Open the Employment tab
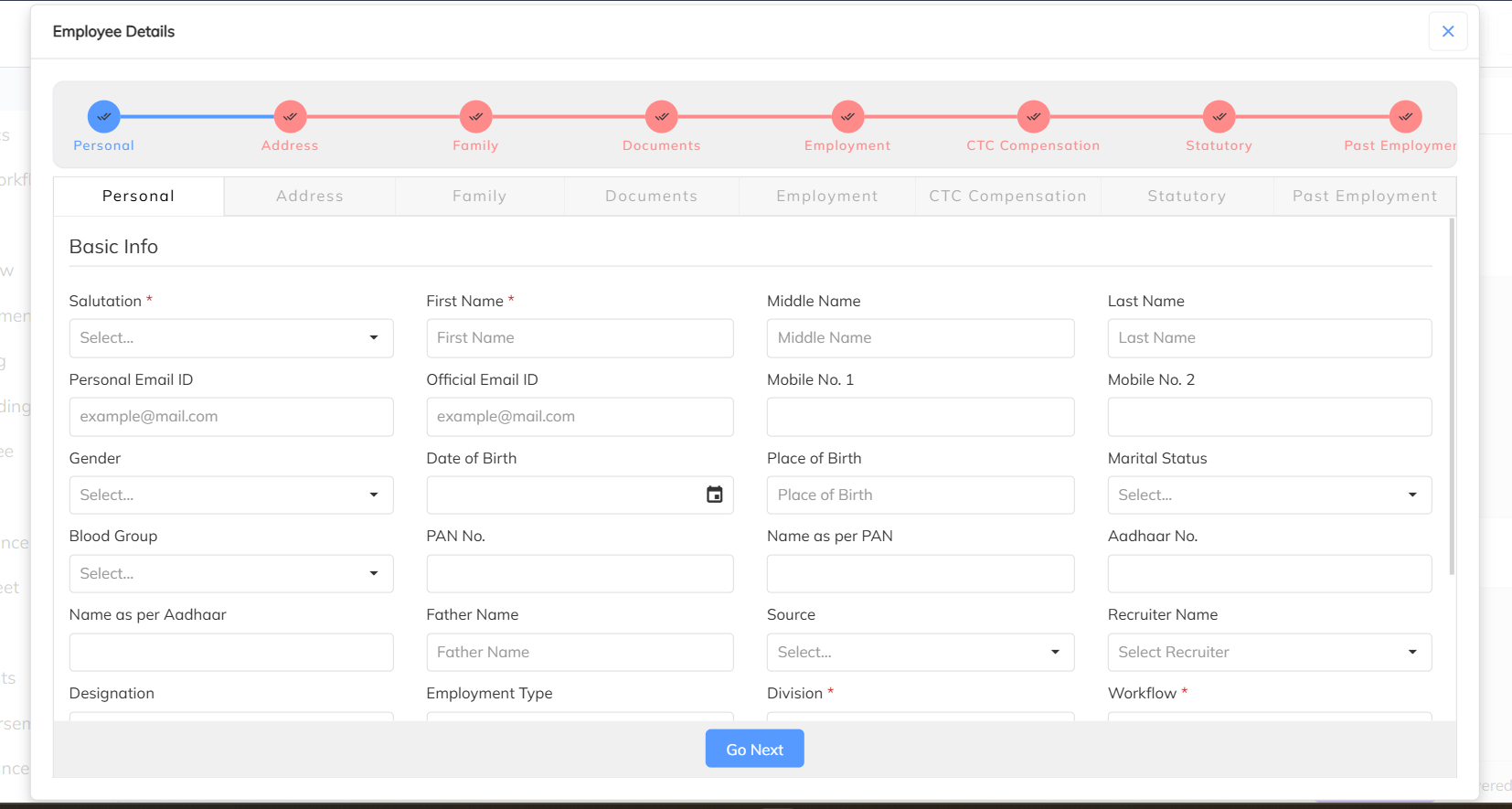1512x809 pixels. click(827, 197)
